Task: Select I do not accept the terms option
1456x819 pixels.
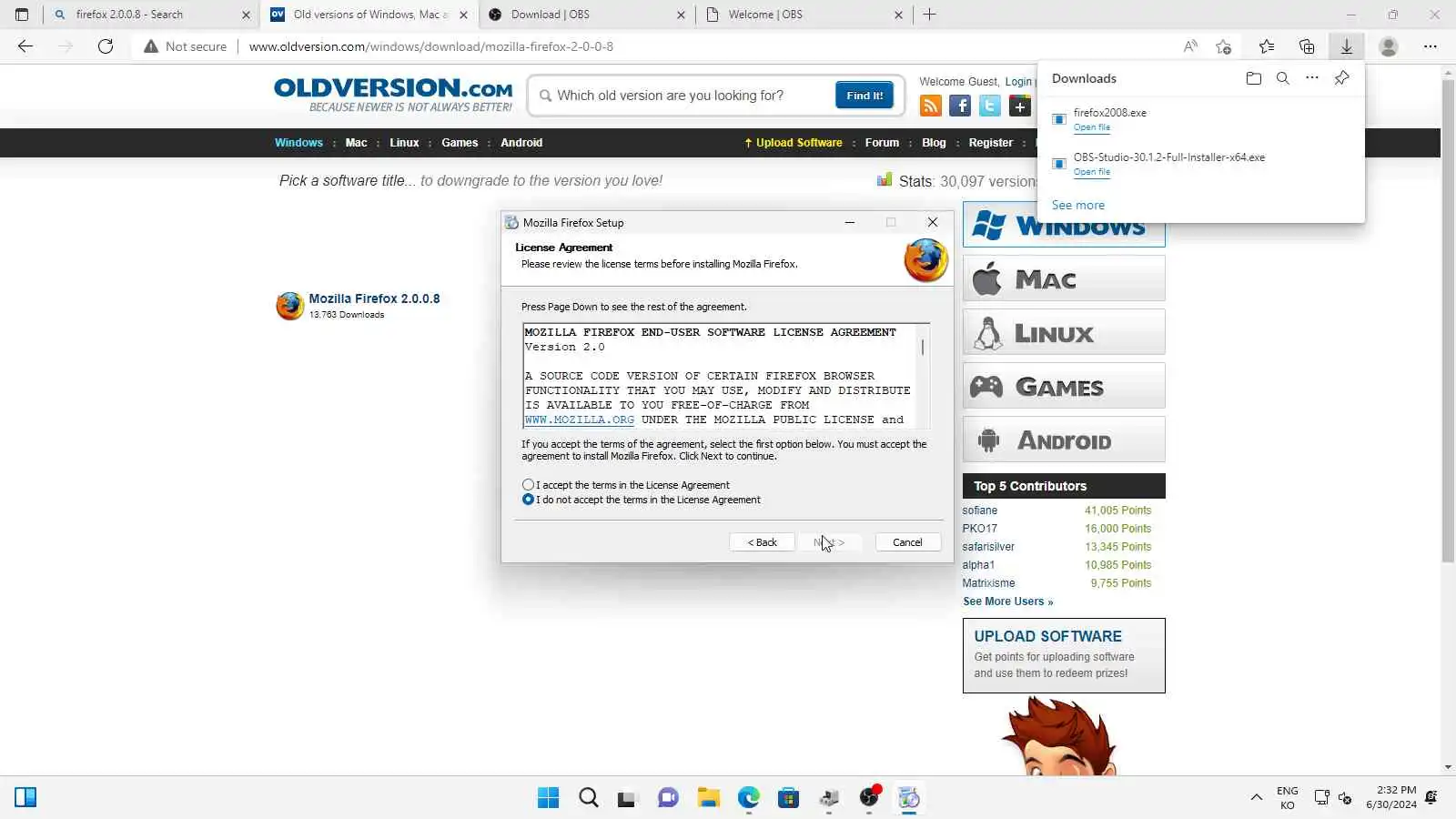Action: (x=528, y=500)
